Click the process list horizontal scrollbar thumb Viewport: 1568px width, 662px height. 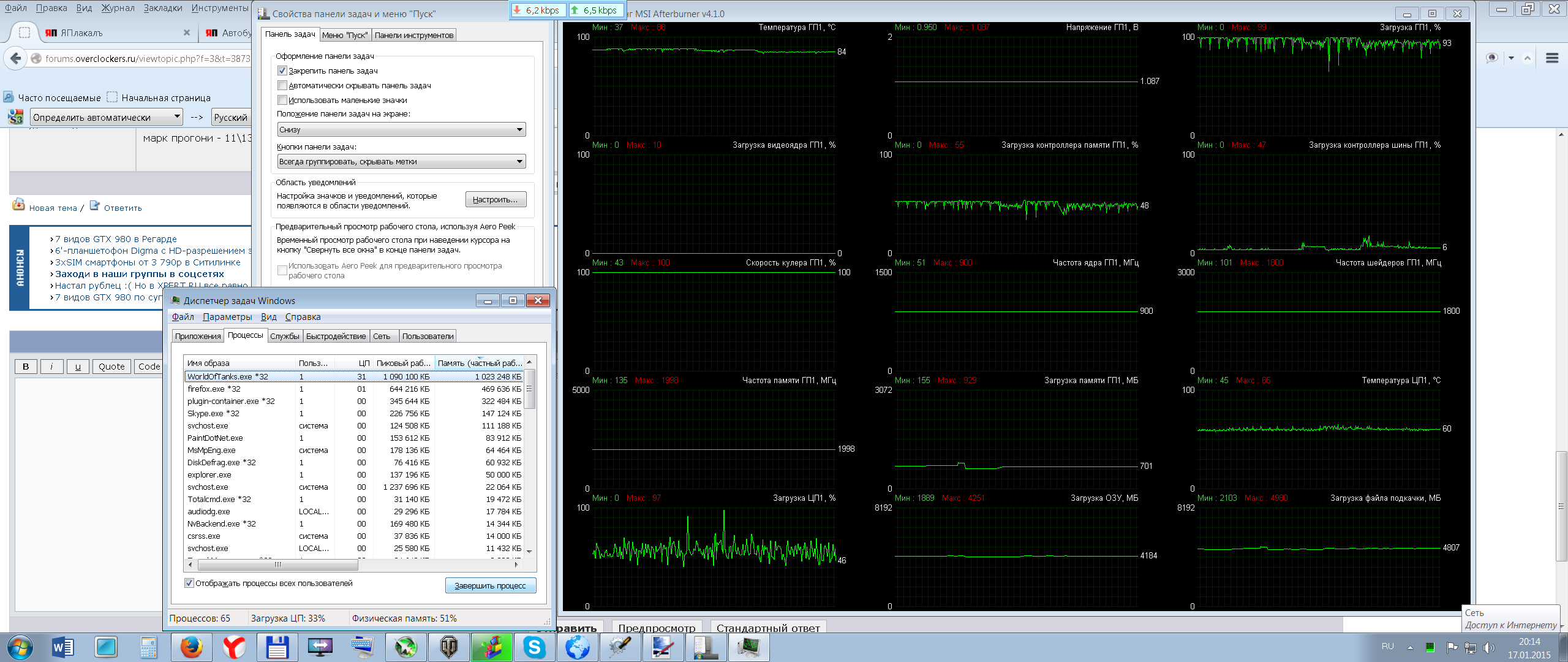pyautogui.click(x=277, y=565)
